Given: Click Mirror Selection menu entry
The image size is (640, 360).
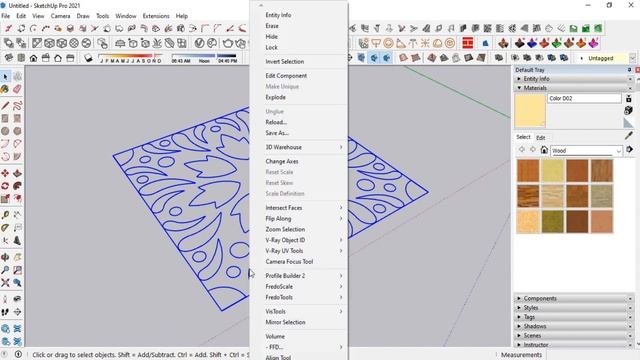Looking at the screenshot, I should click(285, 322).
